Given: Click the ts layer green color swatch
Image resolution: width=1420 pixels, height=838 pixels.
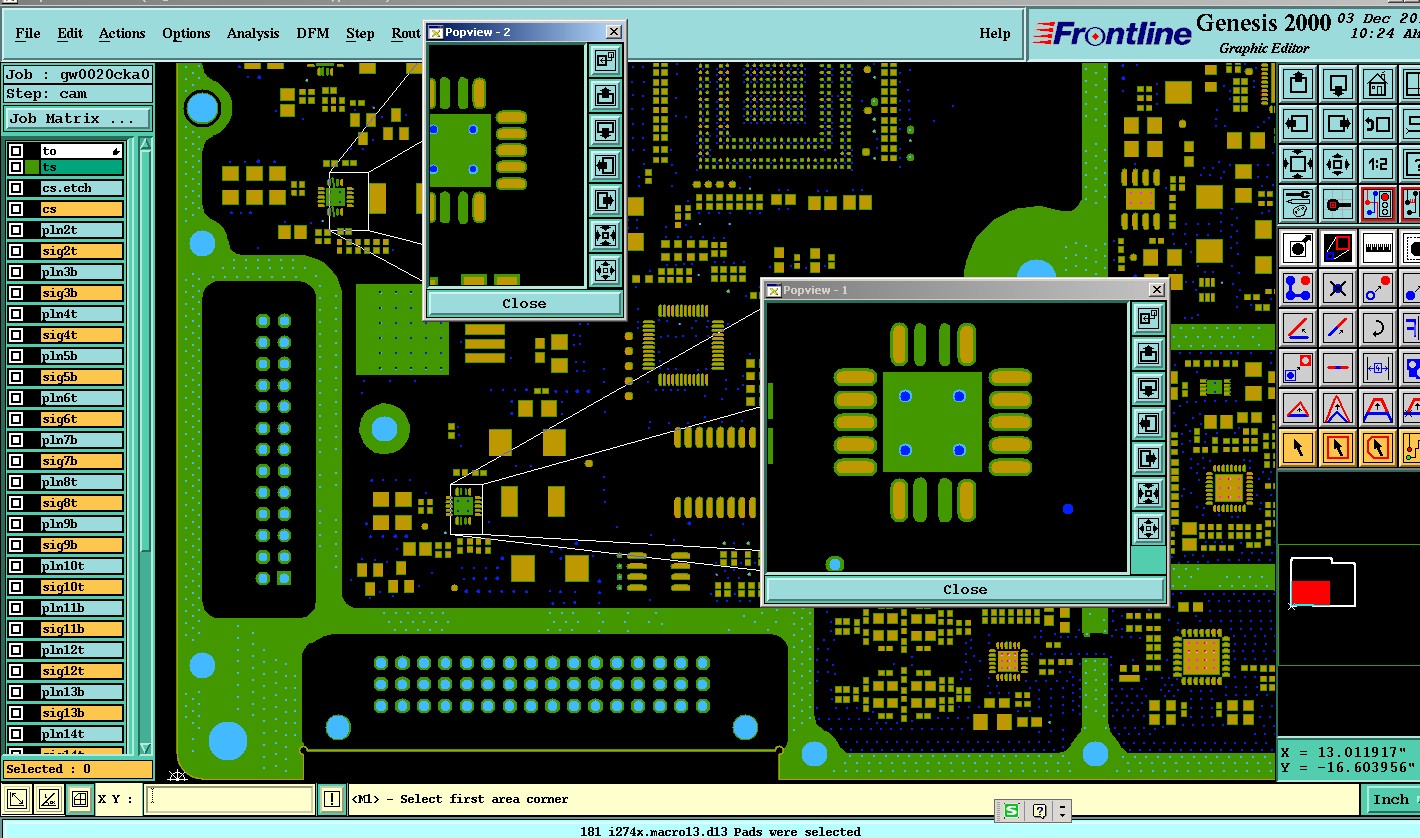Looking at the screenshot, I should 32,167.
